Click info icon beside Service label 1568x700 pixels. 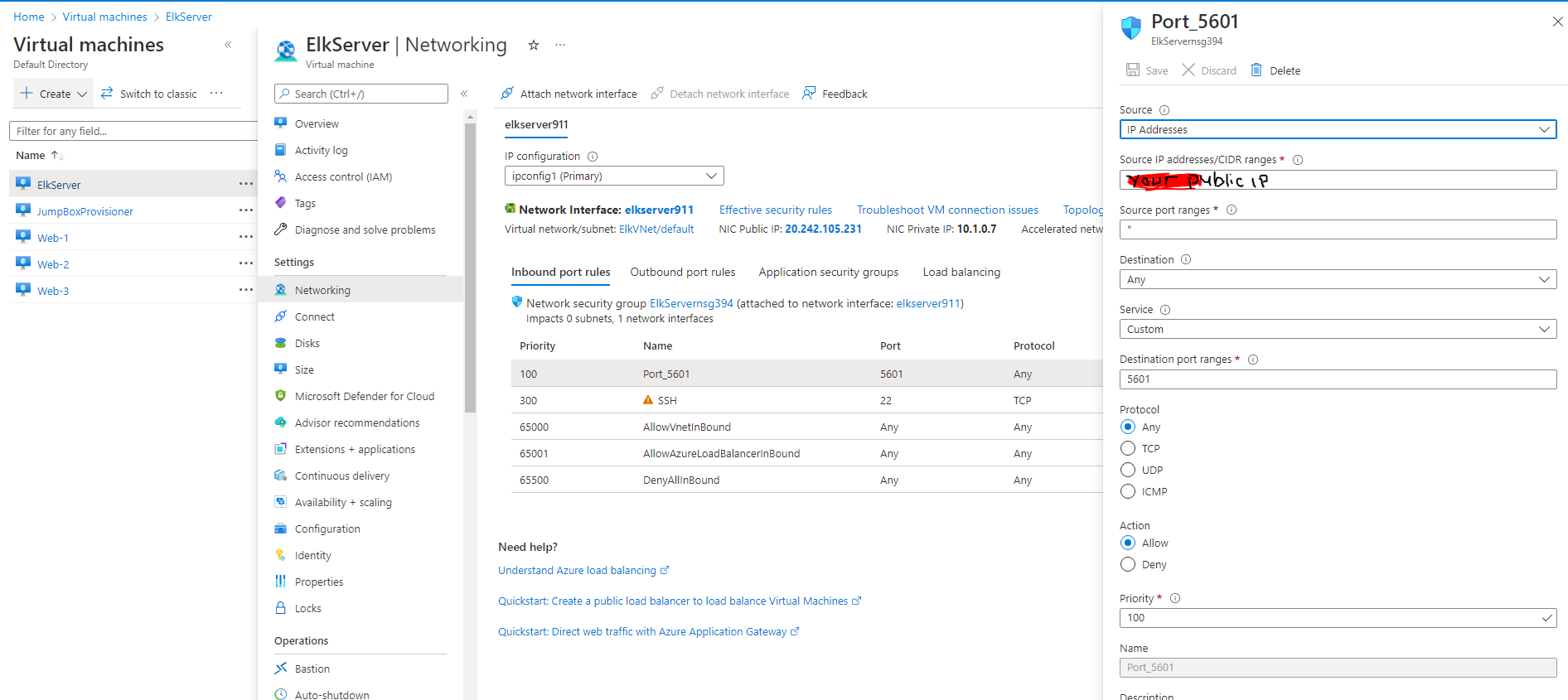click(1165, 310)
